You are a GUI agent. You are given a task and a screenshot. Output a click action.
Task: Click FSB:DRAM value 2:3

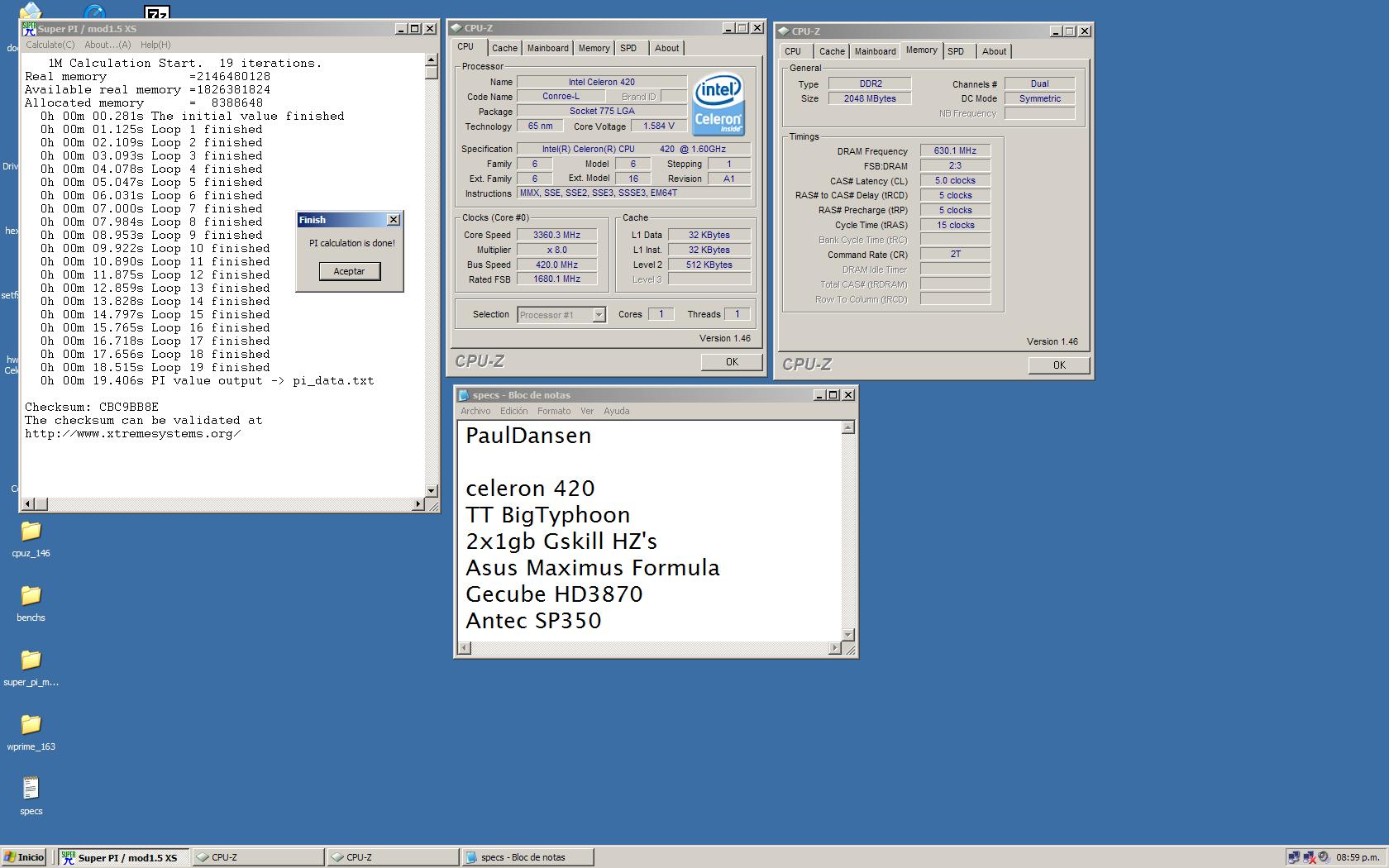click(x=955, y=165)
